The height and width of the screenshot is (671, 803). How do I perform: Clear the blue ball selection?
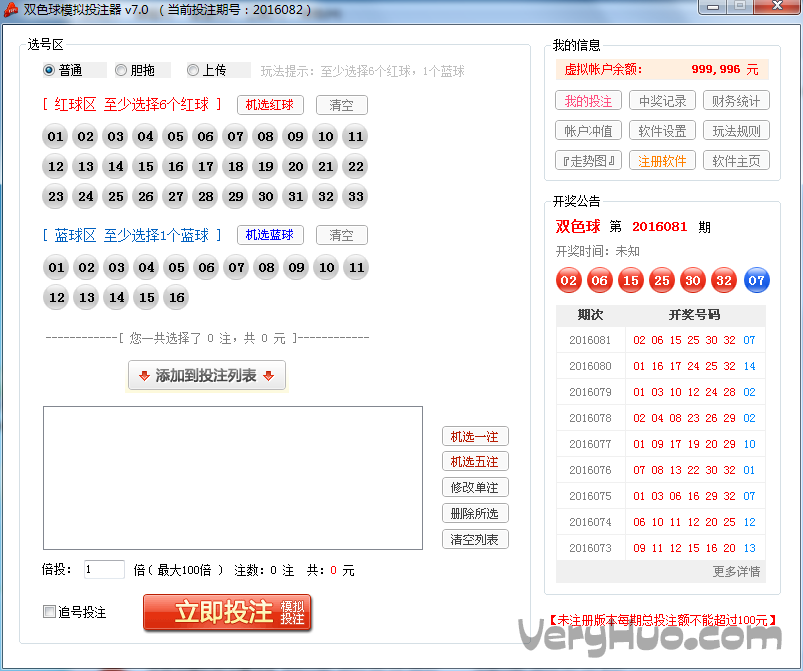click(342, 235)
